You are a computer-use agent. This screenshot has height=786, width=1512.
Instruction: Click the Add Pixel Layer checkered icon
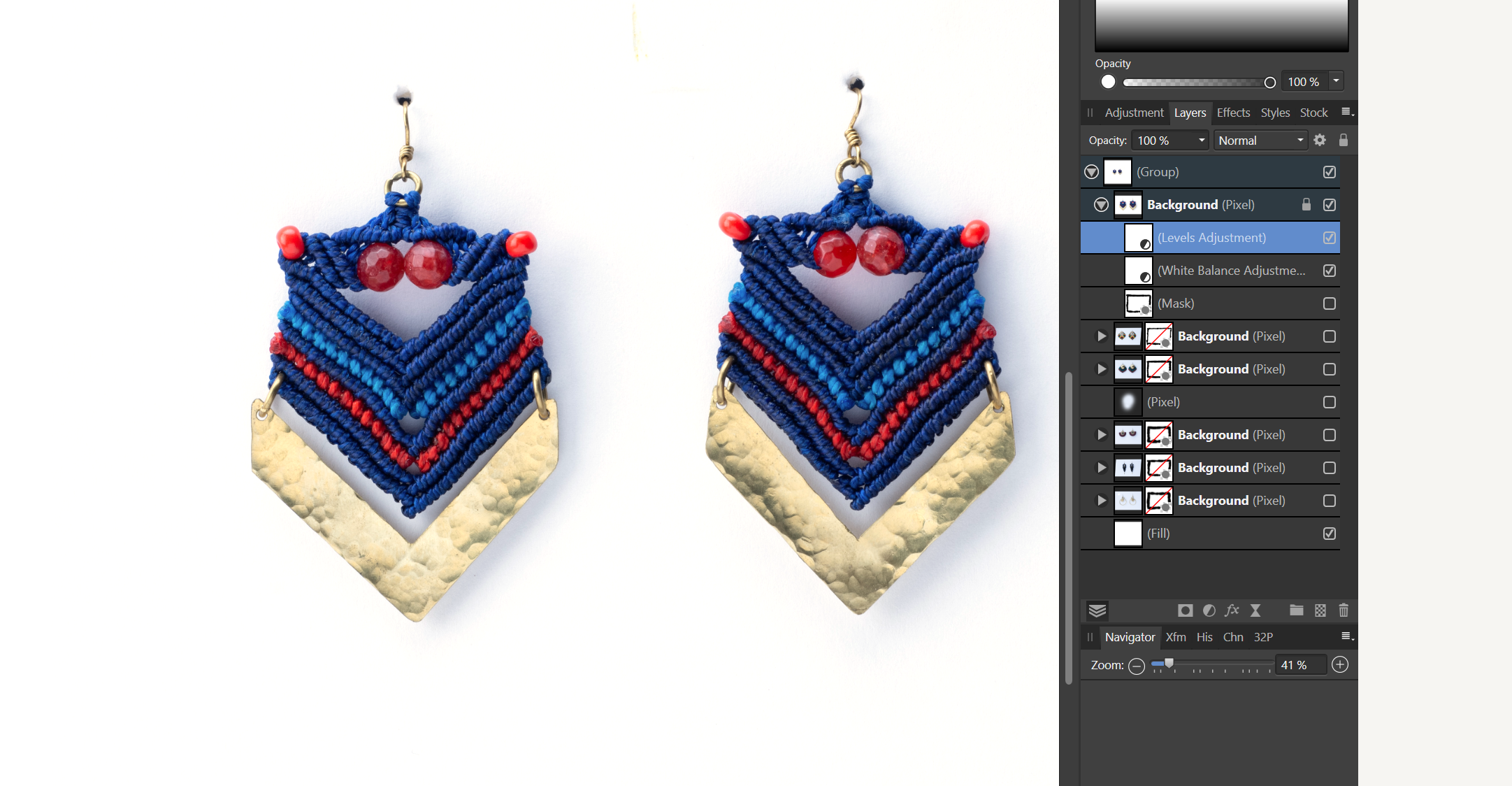click(x=1320, y=610)
